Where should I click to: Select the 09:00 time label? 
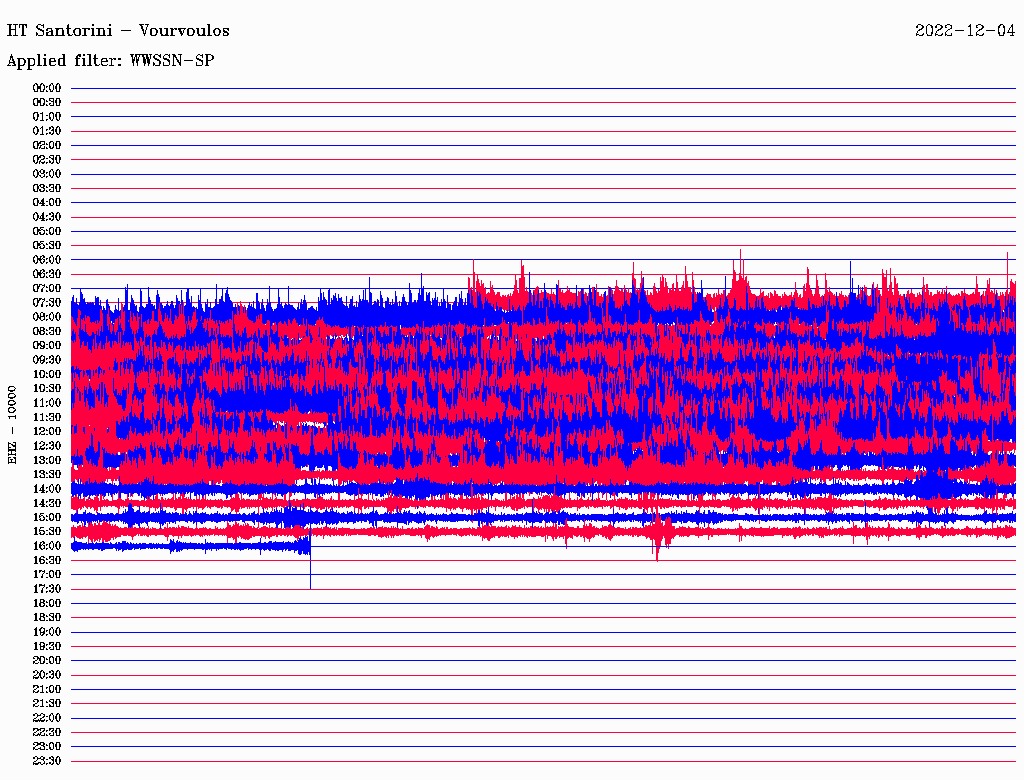(x=47, y=346)
